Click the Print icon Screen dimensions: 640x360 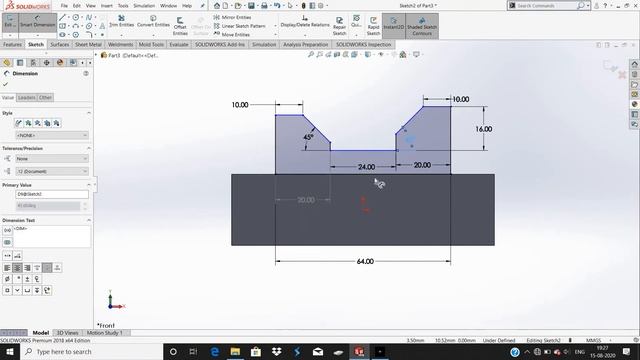264,6
